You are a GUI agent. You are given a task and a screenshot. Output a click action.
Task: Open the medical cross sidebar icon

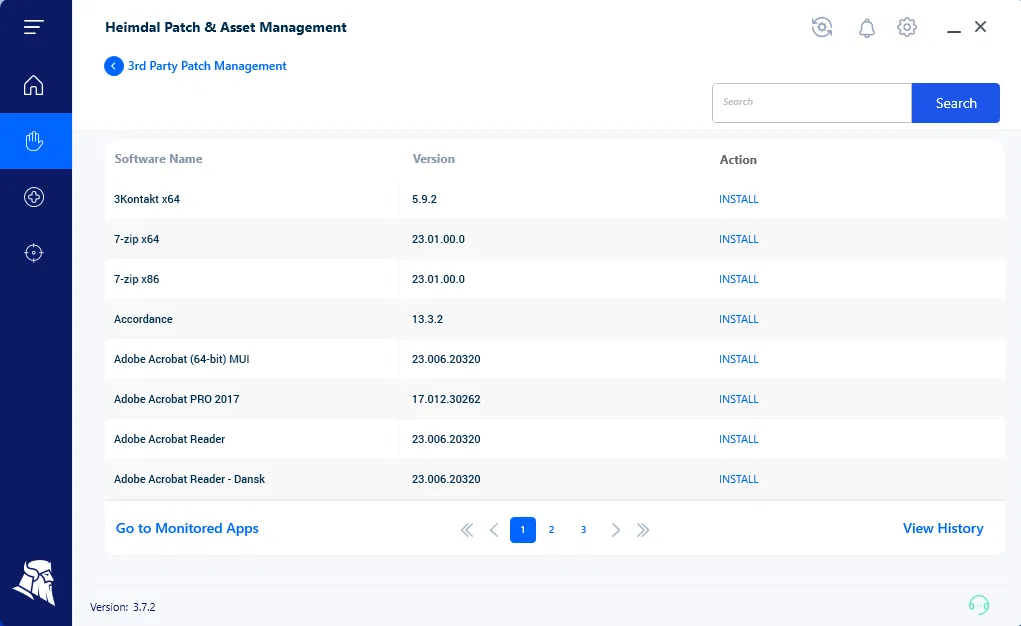click(34, 197)
